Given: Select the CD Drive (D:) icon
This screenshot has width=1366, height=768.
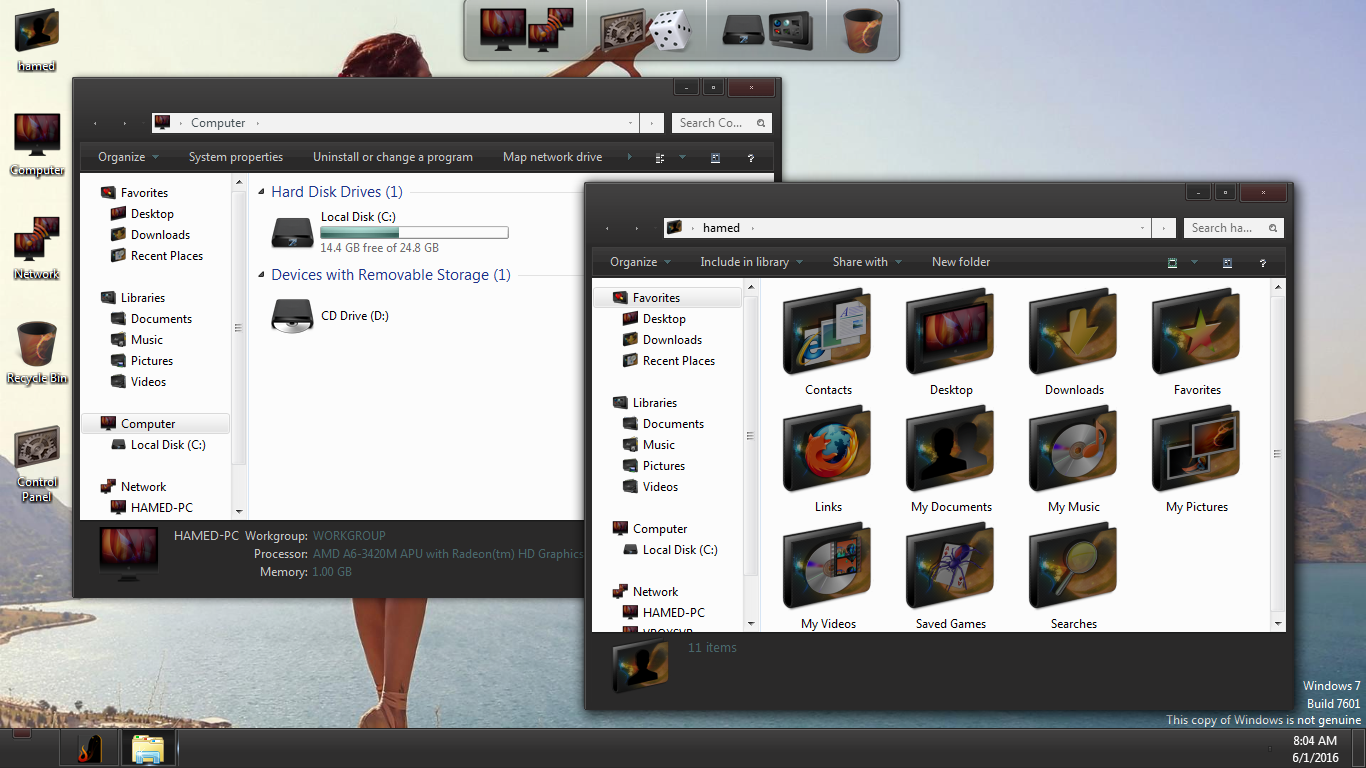Looking at the screenshot, I should coord(293,316).
